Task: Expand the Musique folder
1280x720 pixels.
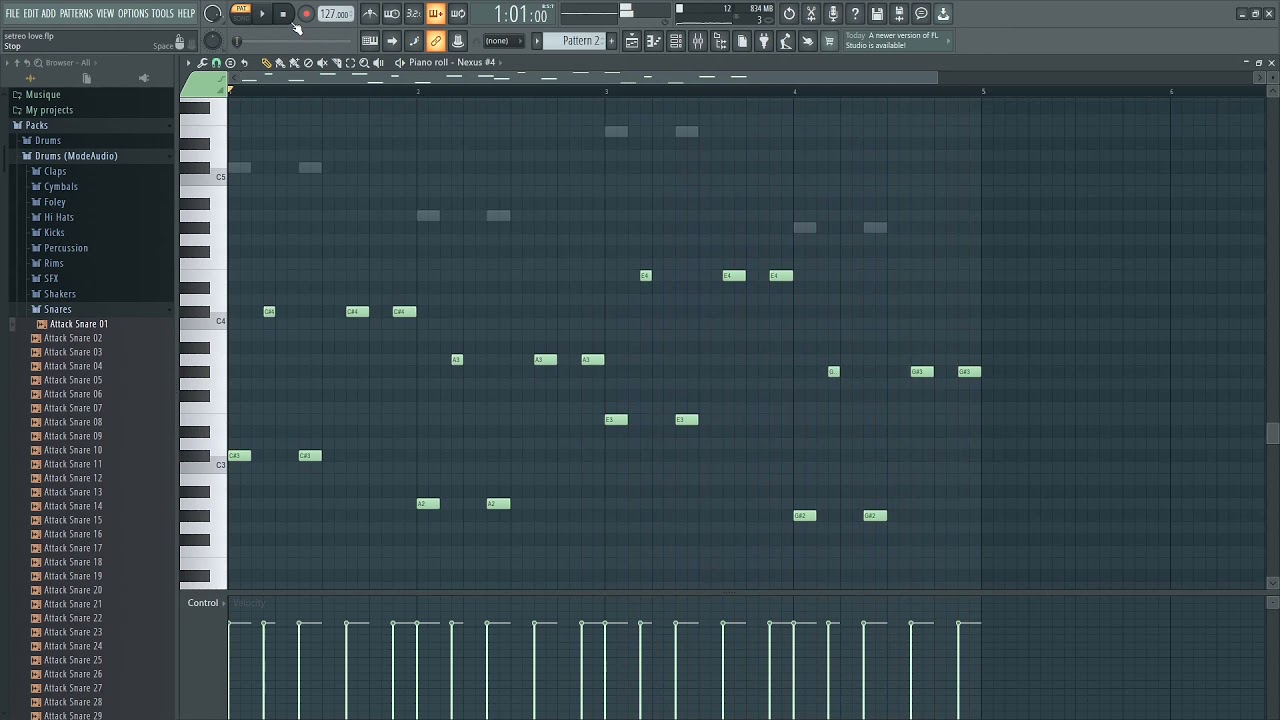Action: [42, 94]
